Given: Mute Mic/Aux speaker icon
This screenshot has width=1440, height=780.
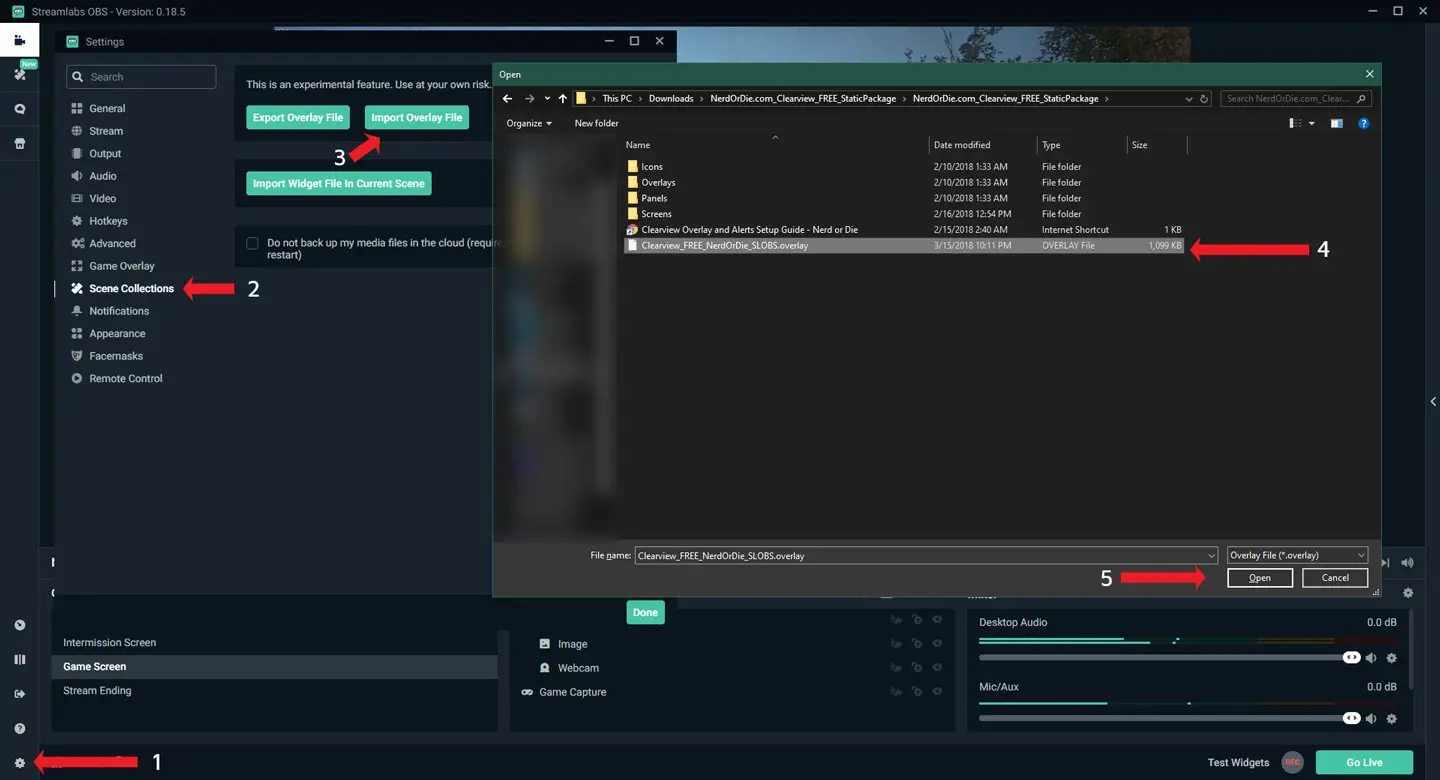Looking at the screenshot, I should (1372, 719).
